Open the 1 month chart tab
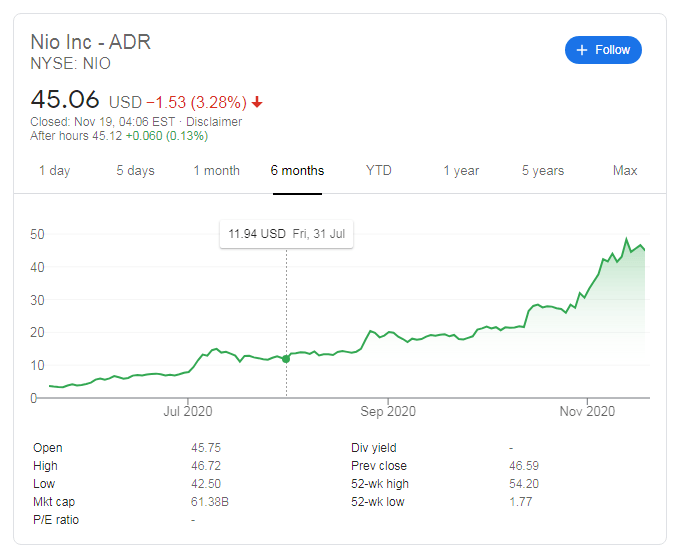The image size is (682, 549). coord(217,171)
